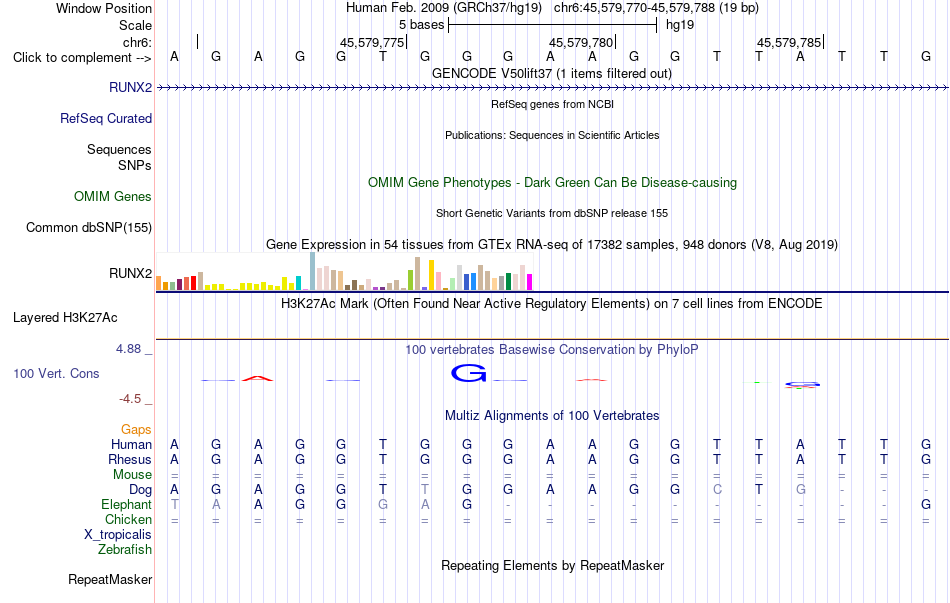
Task: Click the H3K27Ac Mark ENCODE track title
Action: click(x=552, y=303)
